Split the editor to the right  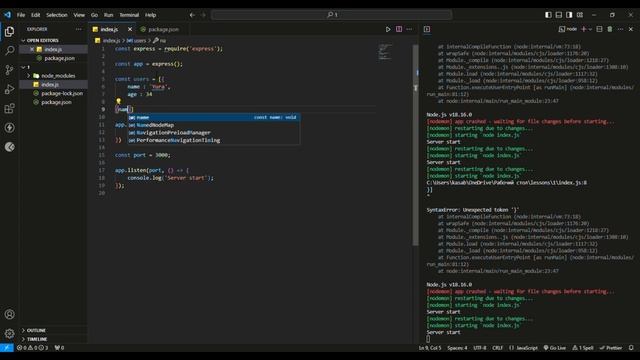tap(399, 29)
